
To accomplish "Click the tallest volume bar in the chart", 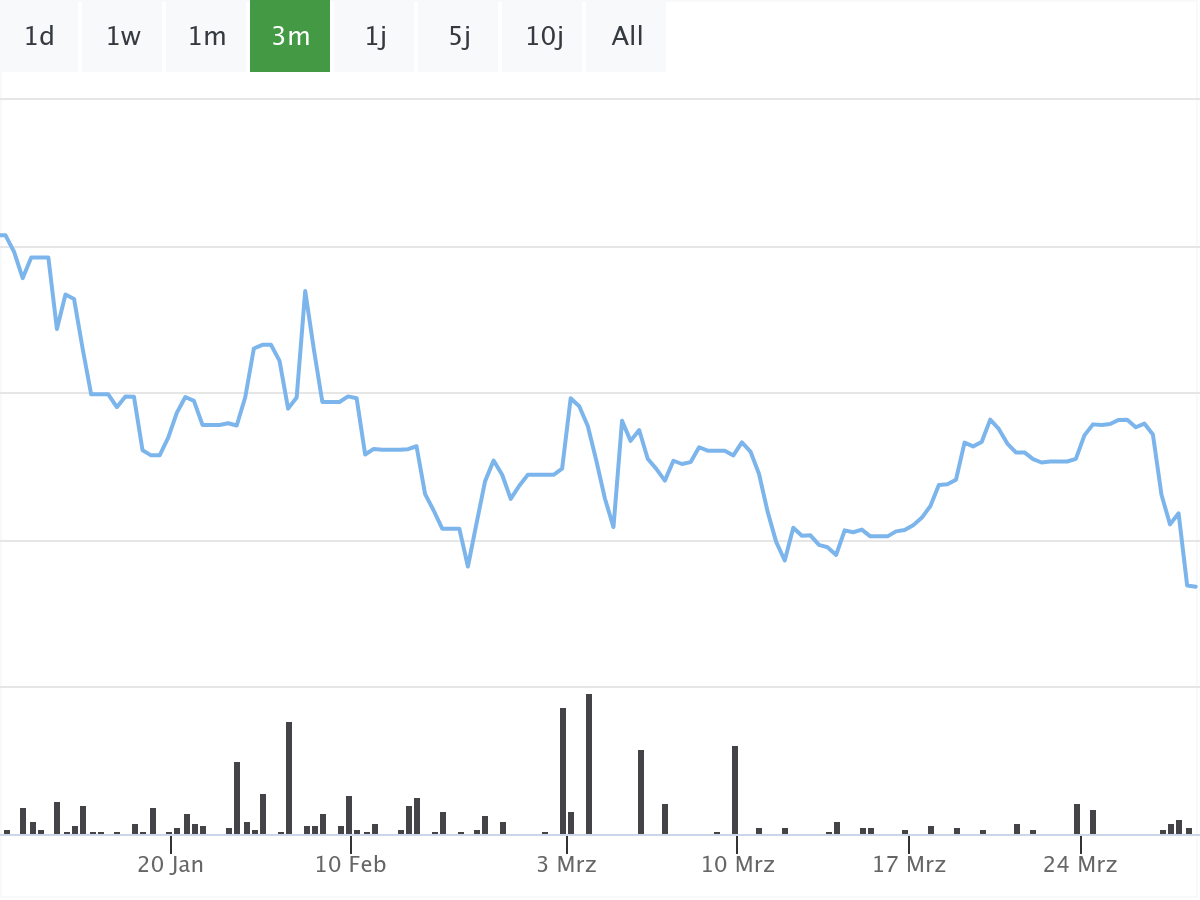I will [589, 764].
